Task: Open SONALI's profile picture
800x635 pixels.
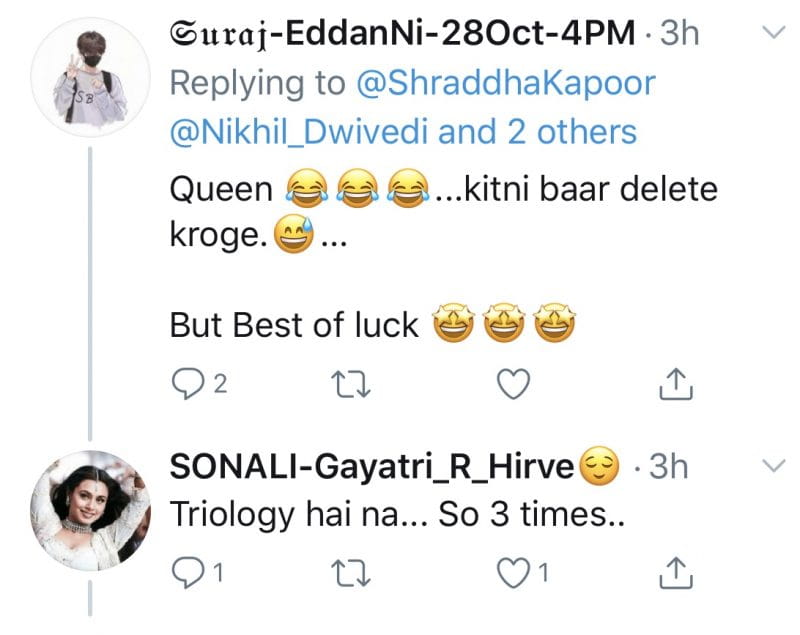Action: click(90, 511)
